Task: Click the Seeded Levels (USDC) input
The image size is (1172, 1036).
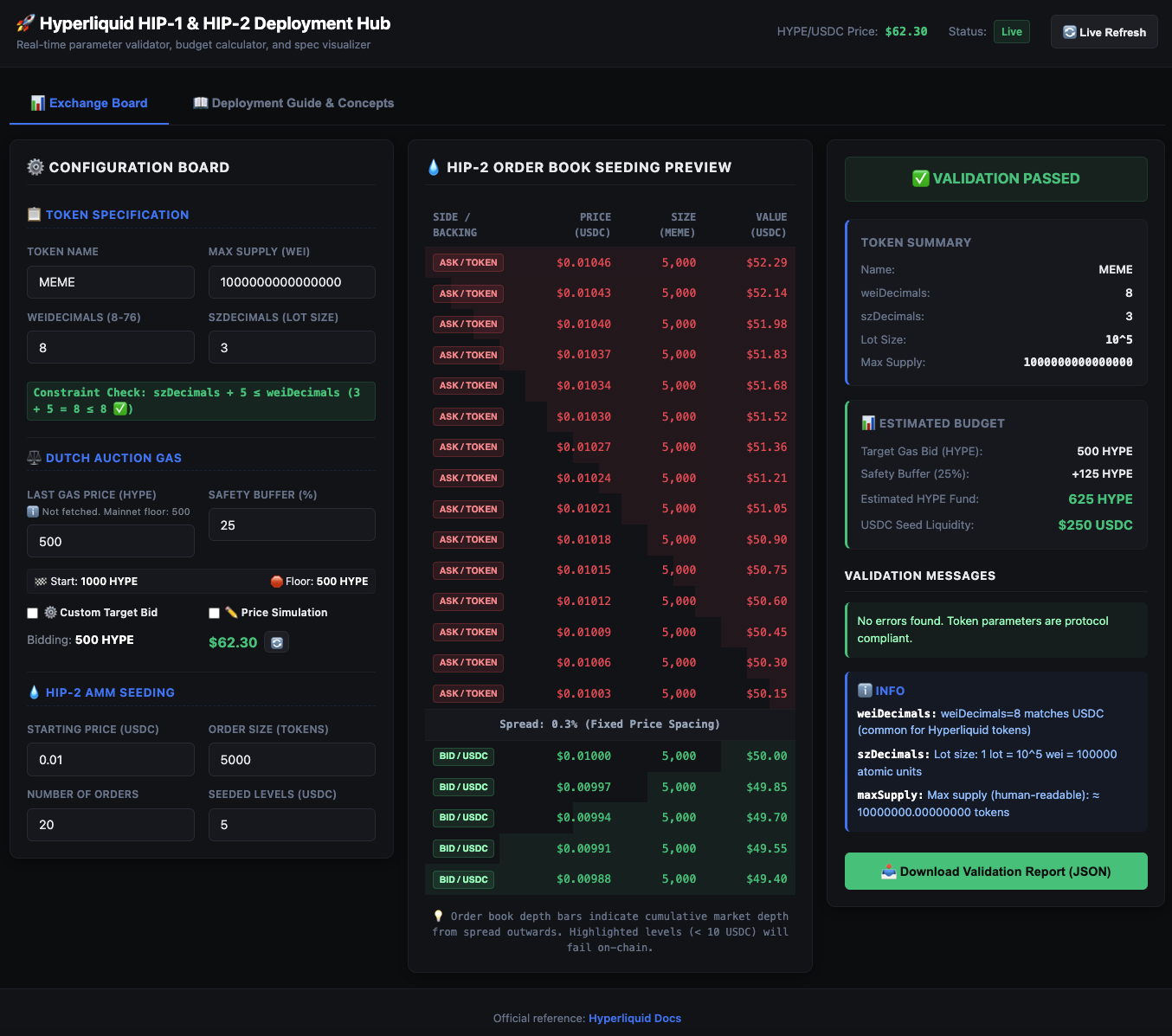Action: (x=292, y=825)
